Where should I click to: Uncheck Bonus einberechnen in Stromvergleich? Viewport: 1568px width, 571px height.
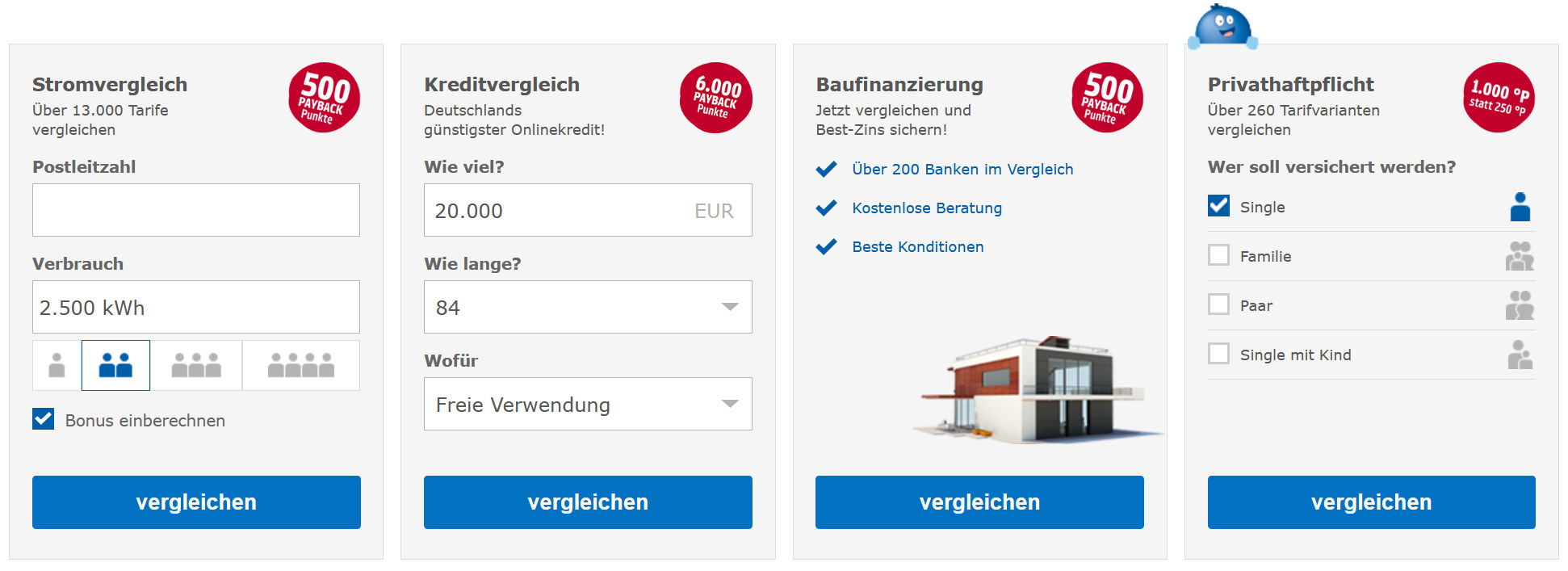click(43, 419)
